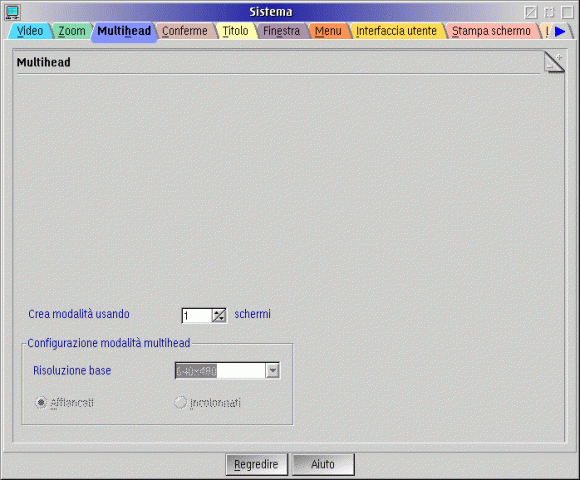Open the Titolo tab
580x480 pixels.
tap(235, 31)
